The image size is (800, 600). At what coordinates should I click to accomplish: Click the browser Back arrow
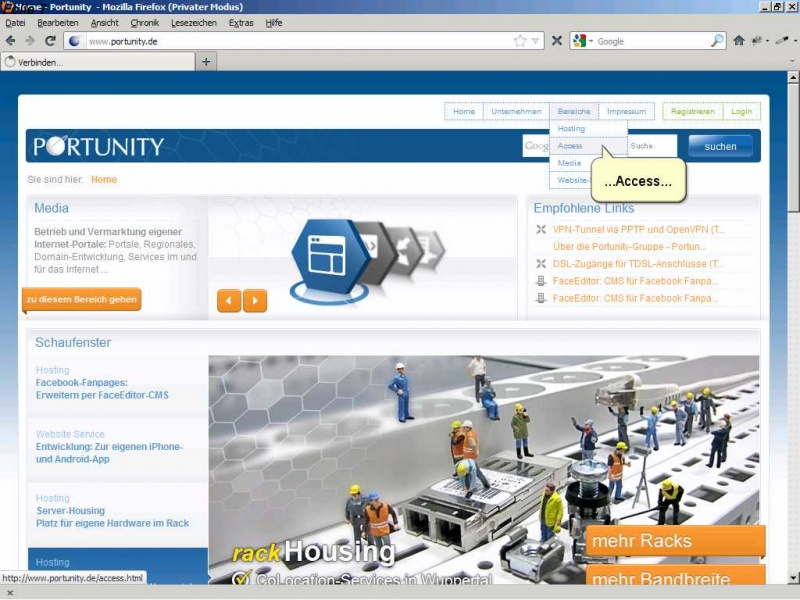pyautogui.click(x=11, y=41)
